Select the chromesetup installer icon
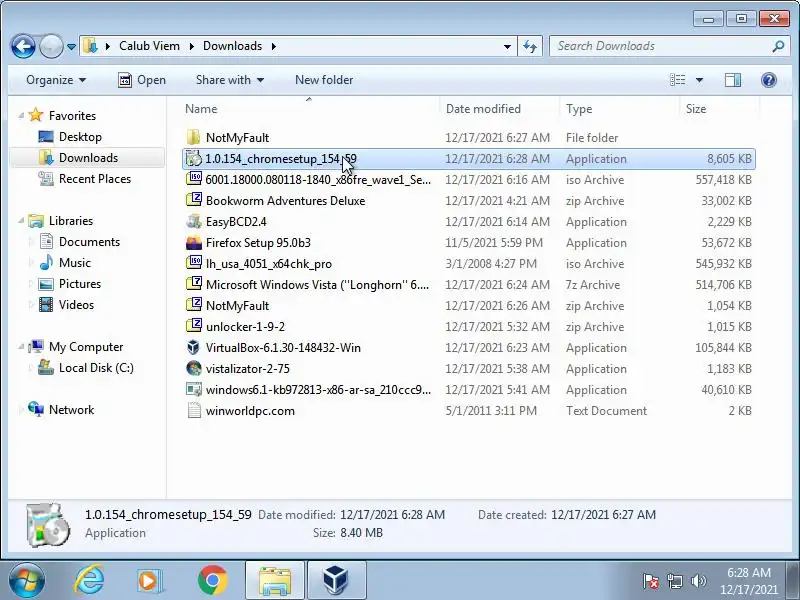 (x=193, y=158)
